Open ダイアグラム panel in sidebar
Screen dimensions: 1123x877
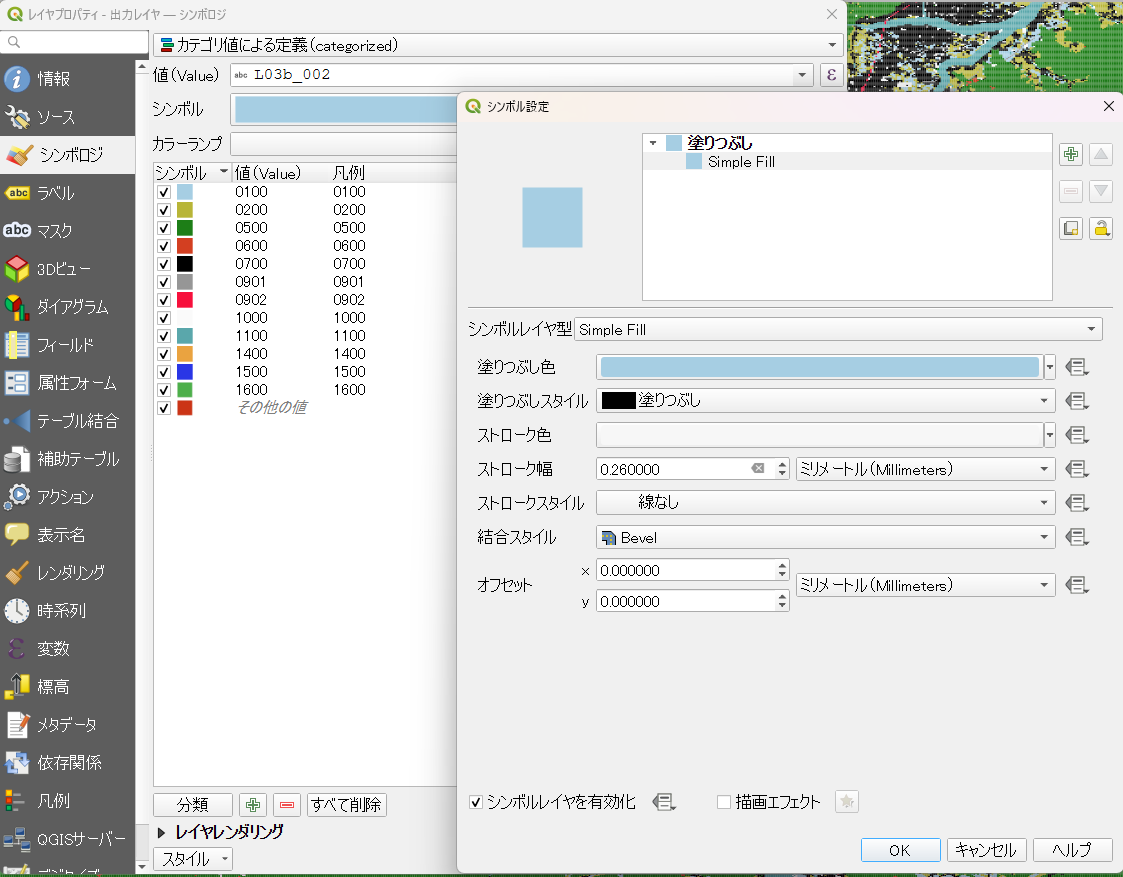(x=67, y=306)
